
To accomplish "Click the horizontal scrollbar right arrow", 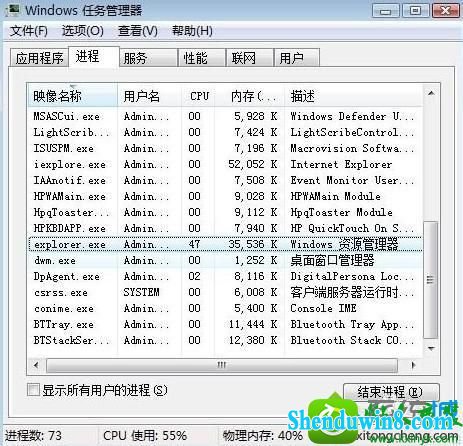I will pos(413,365).
